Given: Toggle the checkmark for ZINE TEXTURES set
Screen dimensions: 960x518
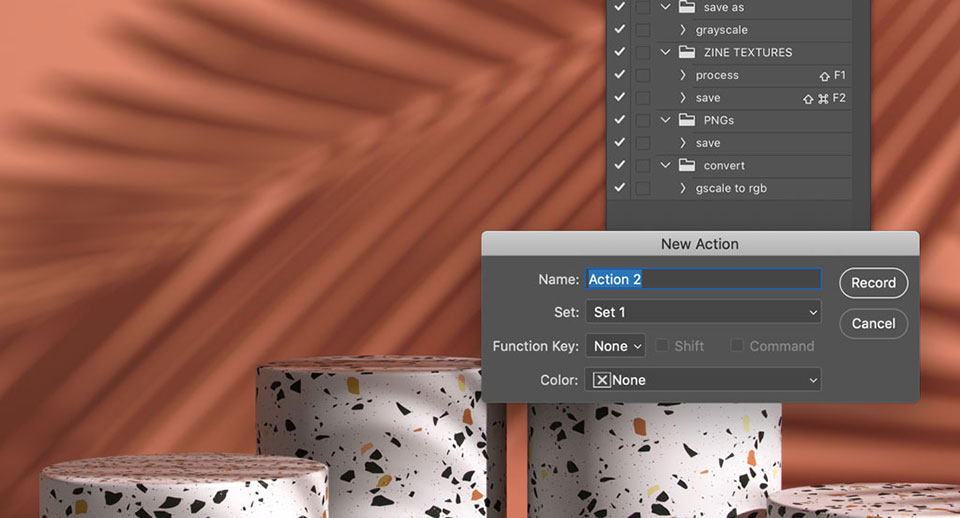Looking at the screenshot, I should point(620,52).
